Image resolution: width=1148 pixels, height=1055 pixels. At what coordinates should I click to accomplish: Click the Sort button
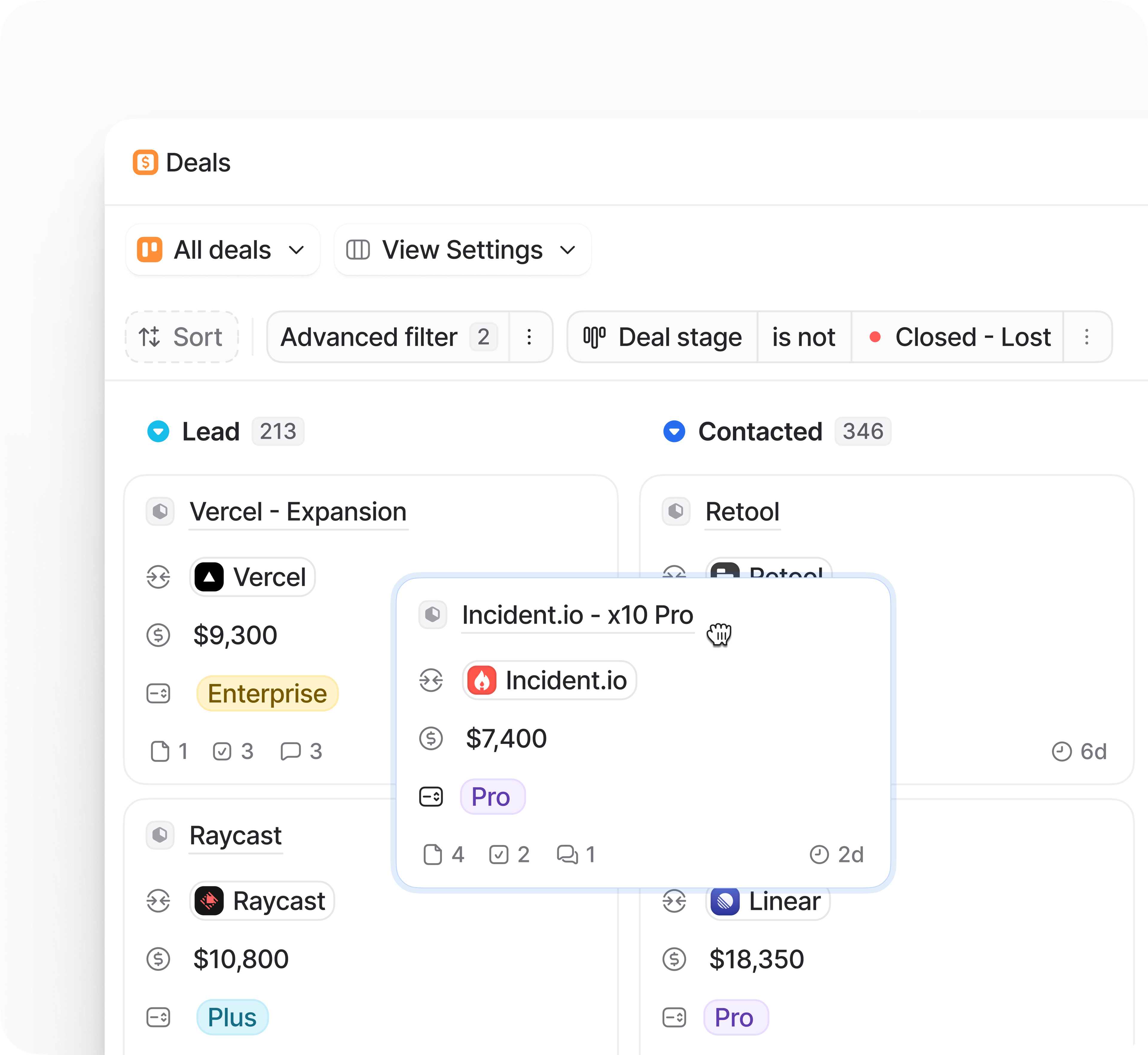tap(181, 337)
